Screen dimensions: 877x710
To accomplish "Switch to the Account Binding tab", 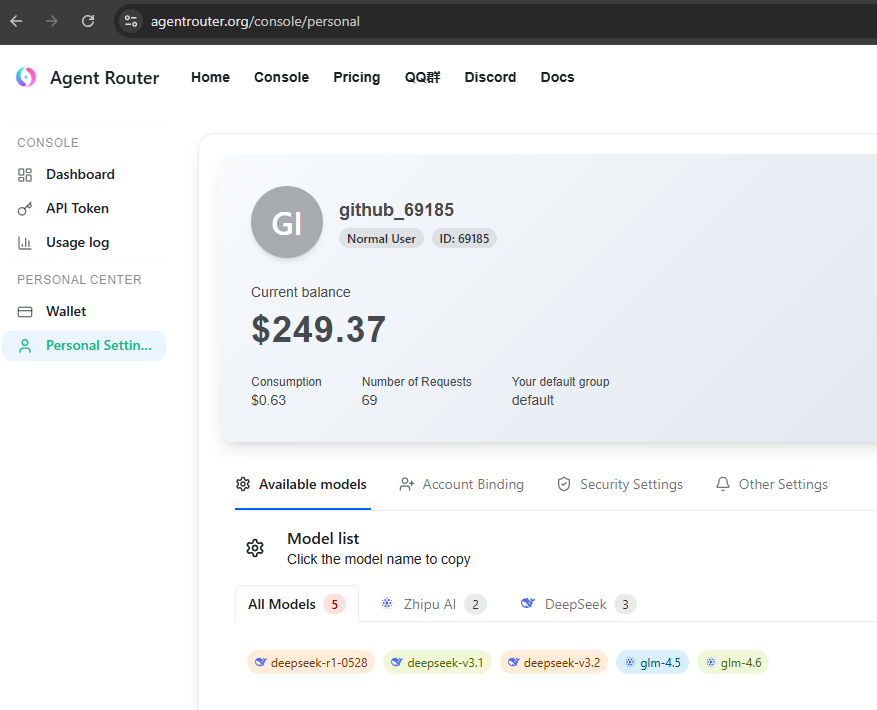I will [x=461, y=484].
